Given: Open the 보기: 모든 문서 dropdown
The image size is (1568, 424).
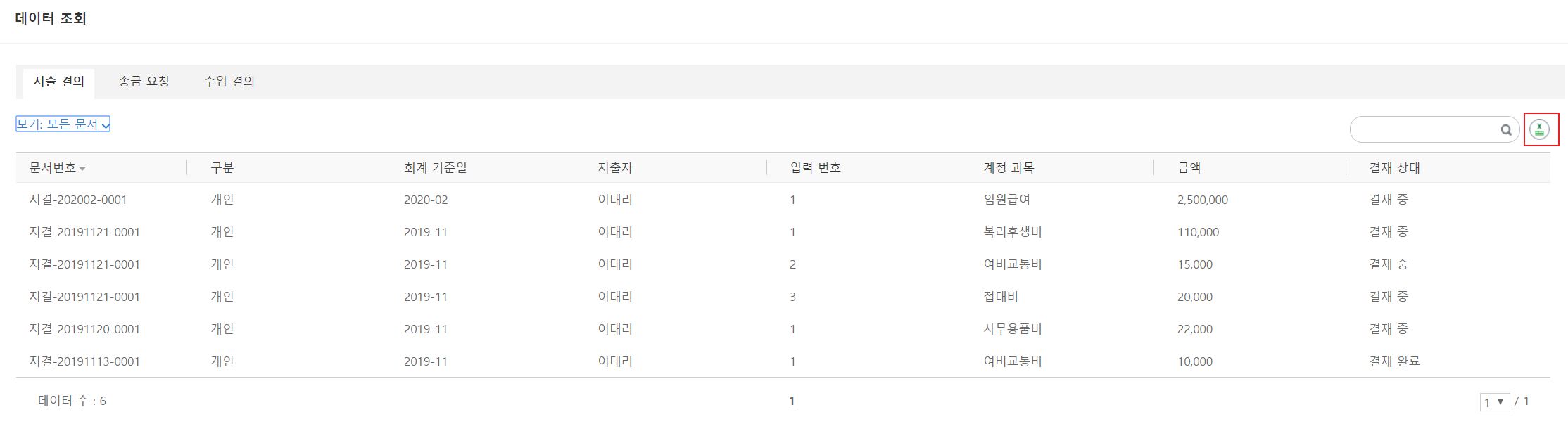Looking at the screenshot, I should pyautogui.click(x=63, y=124).
